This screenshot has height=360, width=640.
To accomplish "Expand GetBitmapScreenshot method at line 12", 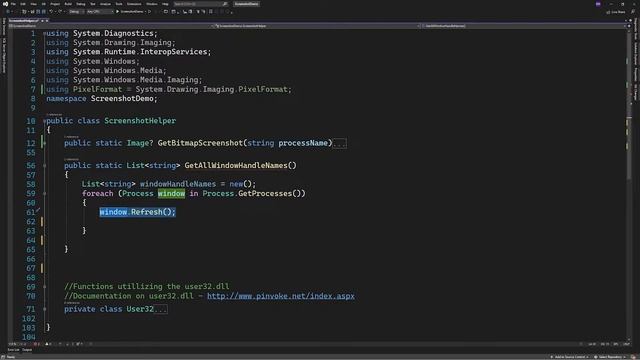I will [x=44, y=143].
